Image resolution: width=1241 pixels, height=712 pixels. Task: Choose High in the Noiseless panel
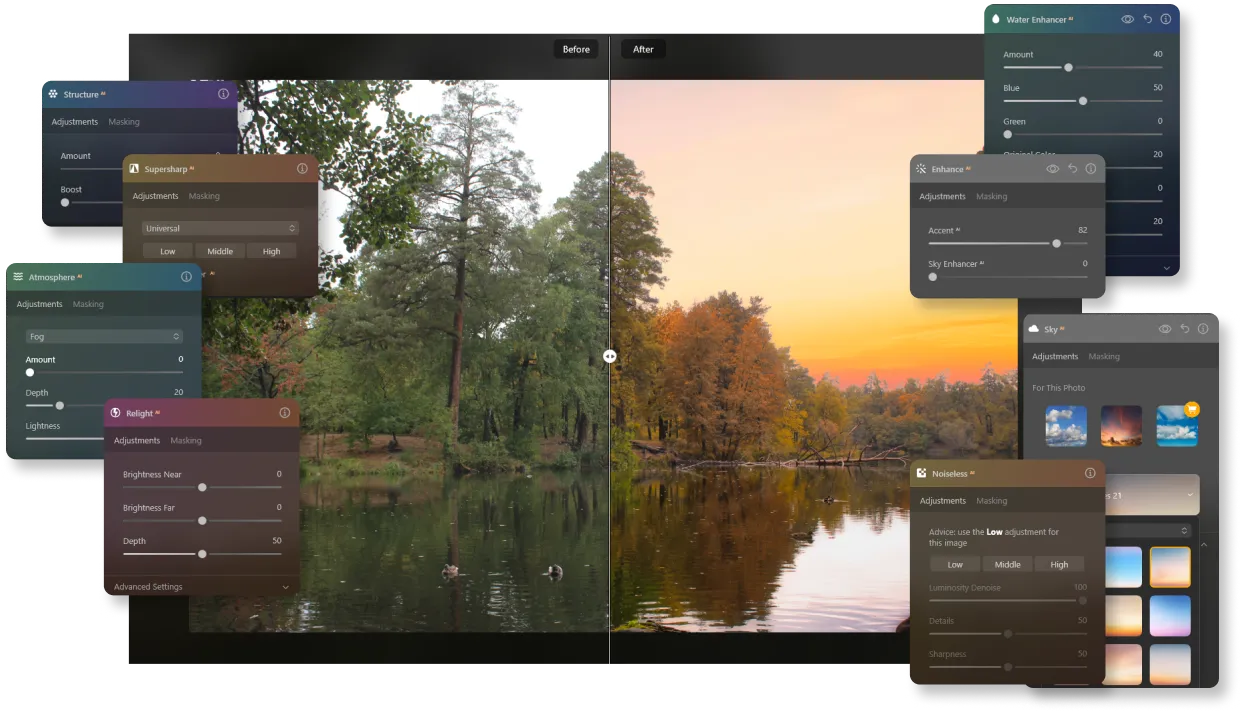[1059, 564]
